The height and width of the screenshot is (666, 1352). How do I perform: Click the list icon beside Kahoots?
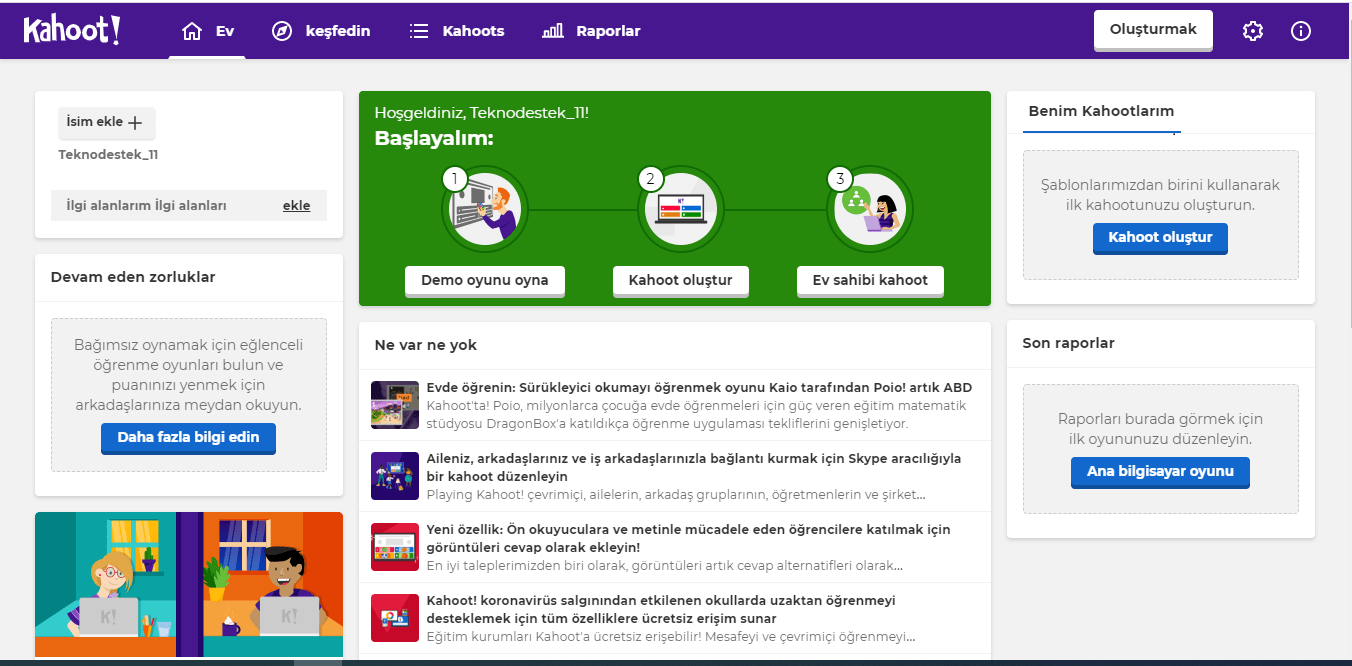point(419,31)
